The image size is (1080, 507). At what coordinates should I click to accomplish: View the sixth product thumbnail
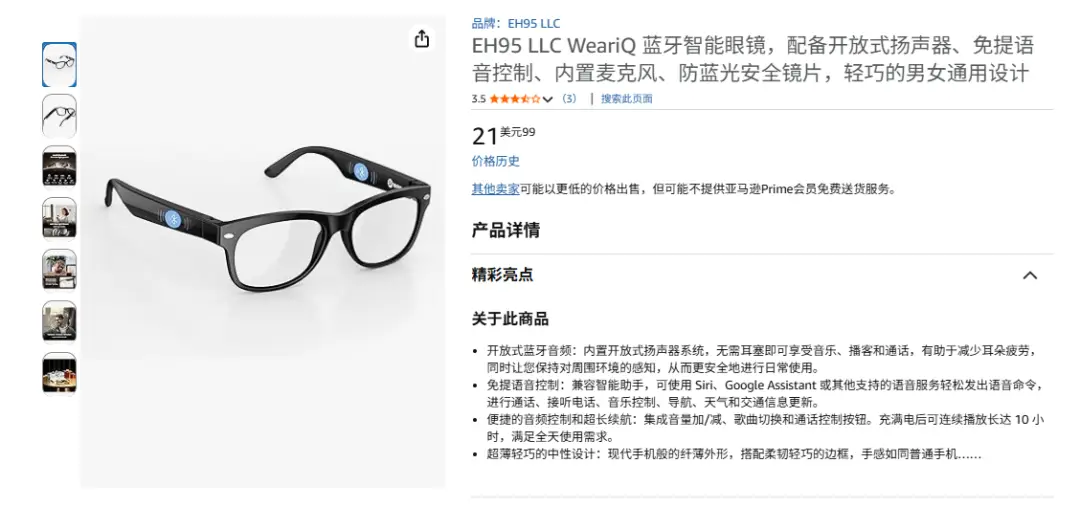[59, 322]
